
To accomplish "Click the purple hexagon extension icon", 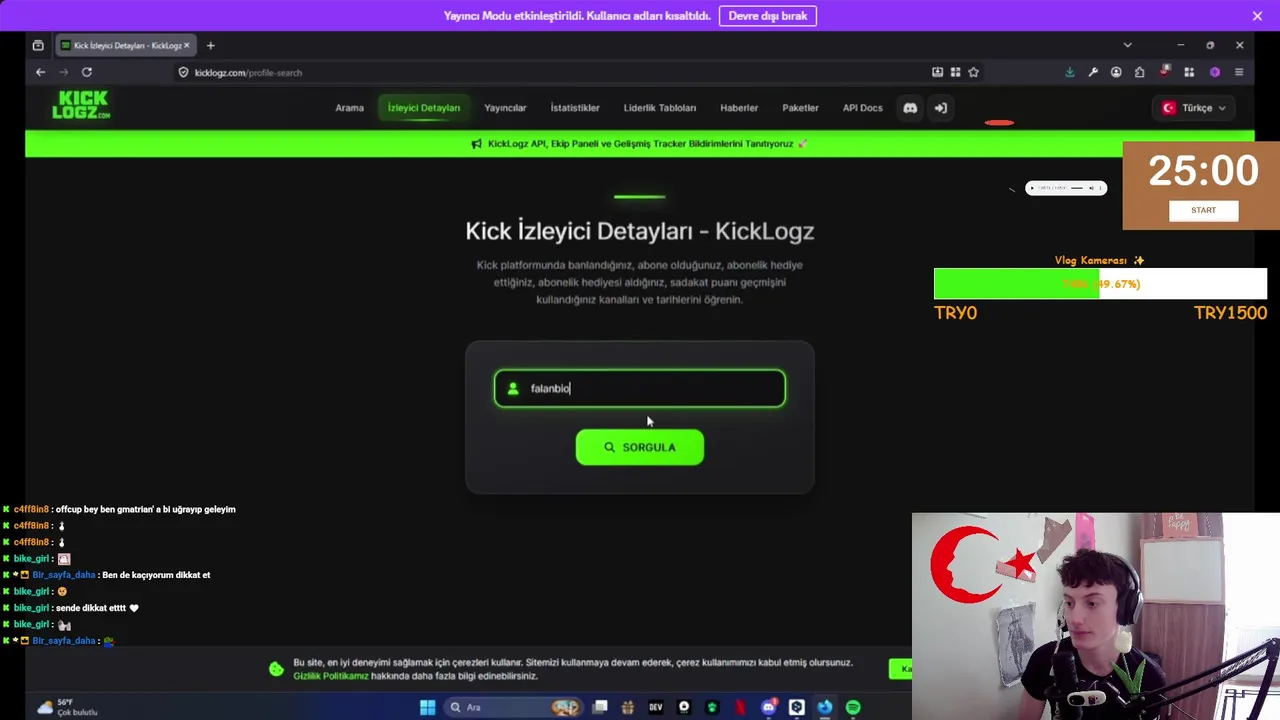I will [1215, 72].
